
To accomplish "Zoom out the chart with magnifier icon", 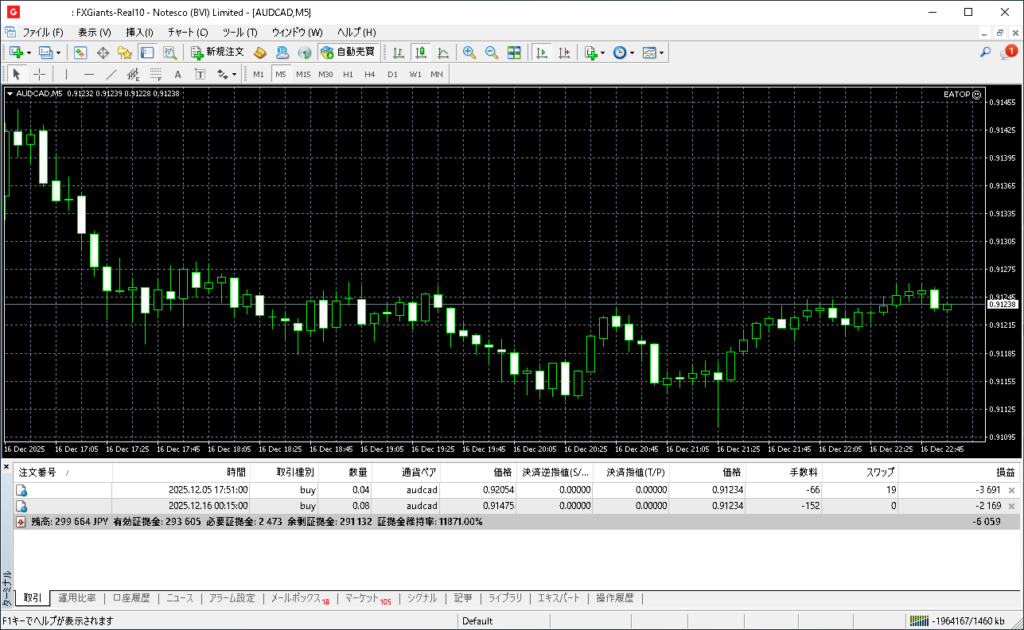I will point(491,52).
